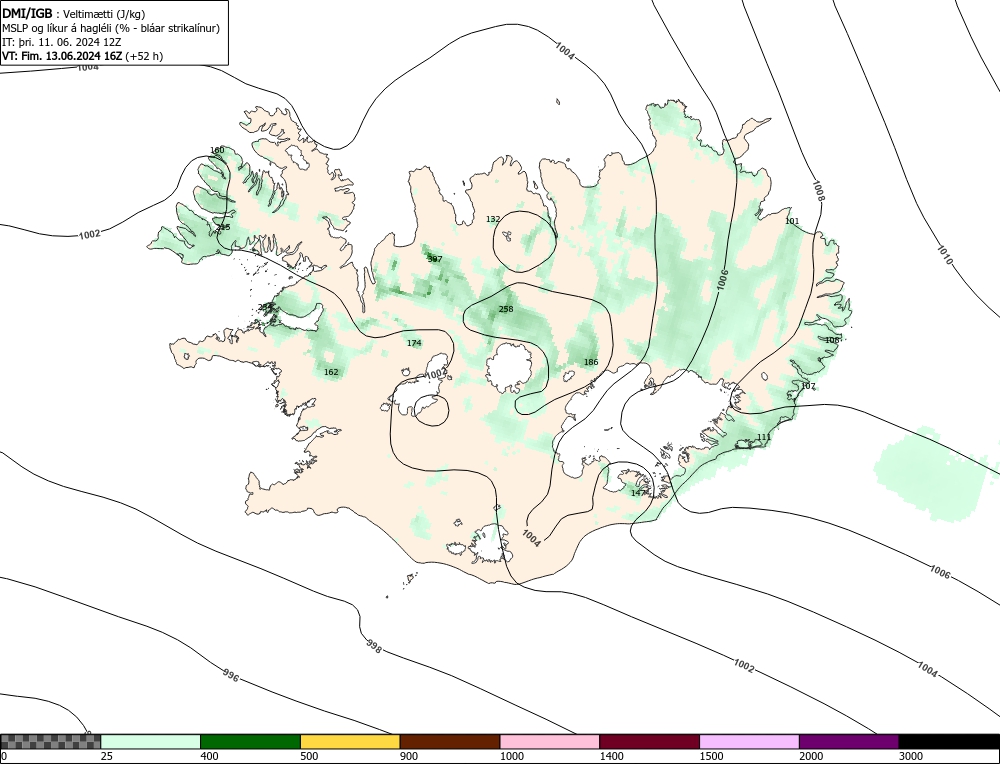This screenshot has height=764, width=1000.
Task: Select the pink 1000–1400 legend swatch
Action: (x=550, y=742)
